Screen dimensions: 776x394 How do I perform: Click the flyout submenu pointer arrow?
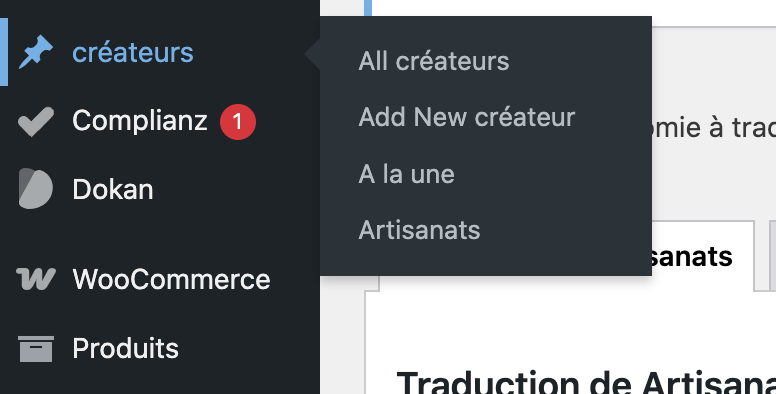point(312,53)
